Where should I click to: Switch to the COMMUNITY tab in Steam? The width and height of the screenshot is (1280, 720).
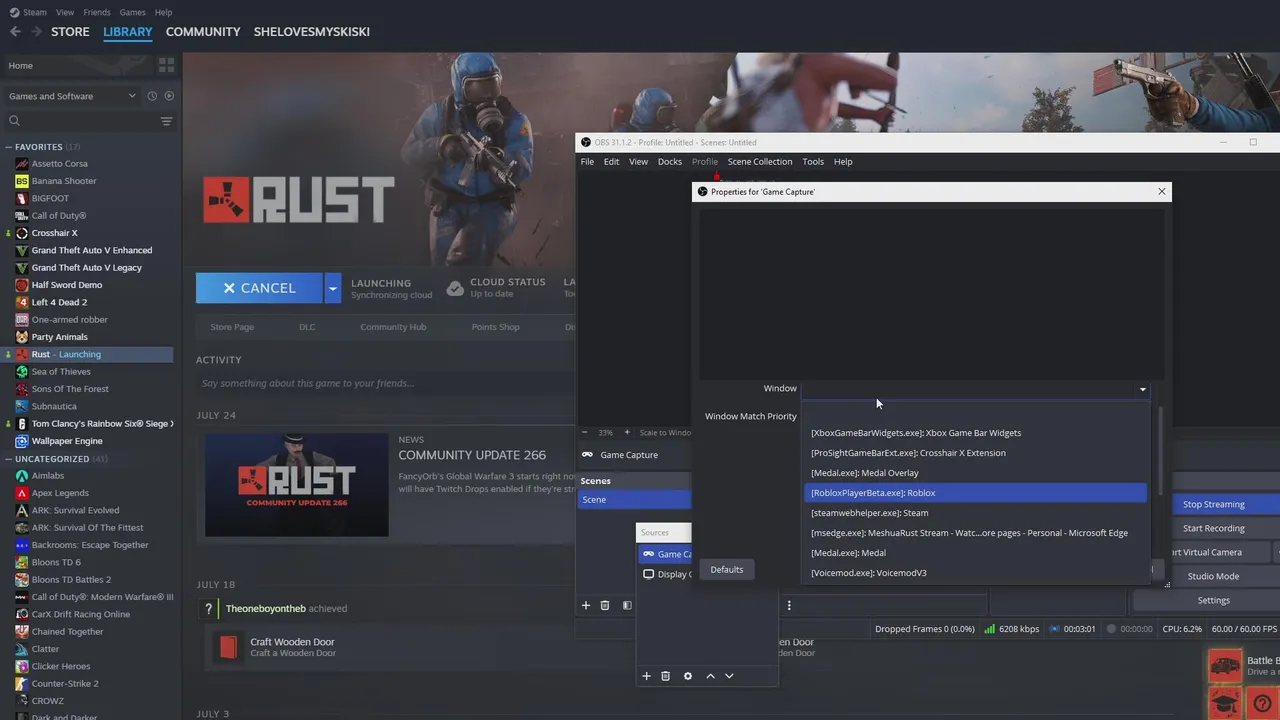pyautogui.click(x=203, y=32)
